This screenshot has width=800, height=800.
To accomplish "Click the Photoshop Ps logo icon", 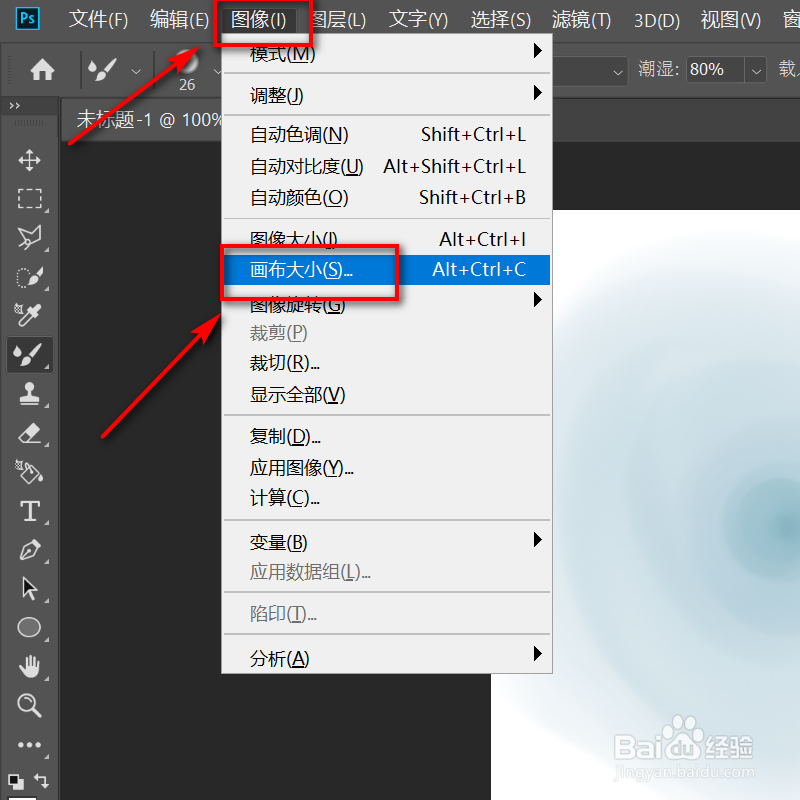I will (28, 19).
